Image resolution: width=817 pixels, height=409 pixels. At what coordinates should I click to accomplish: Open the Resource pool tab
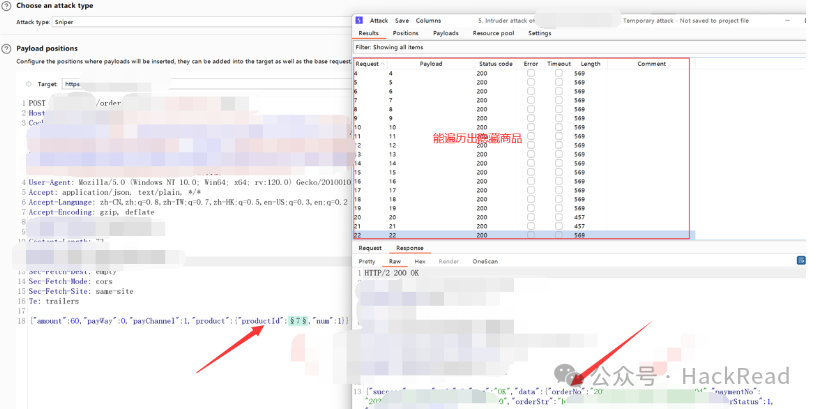coord(493,33)
